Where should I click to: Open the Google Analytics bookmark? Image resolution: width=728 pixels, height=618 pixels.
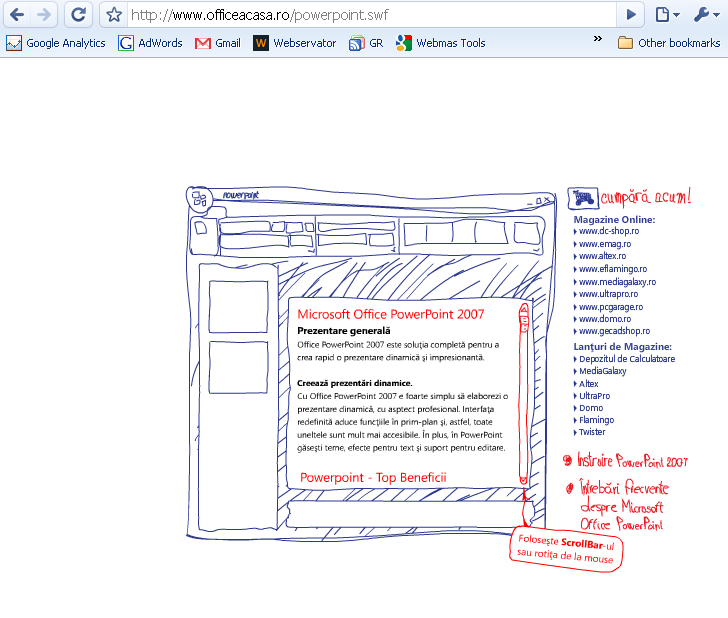click(x=56, y=43)
